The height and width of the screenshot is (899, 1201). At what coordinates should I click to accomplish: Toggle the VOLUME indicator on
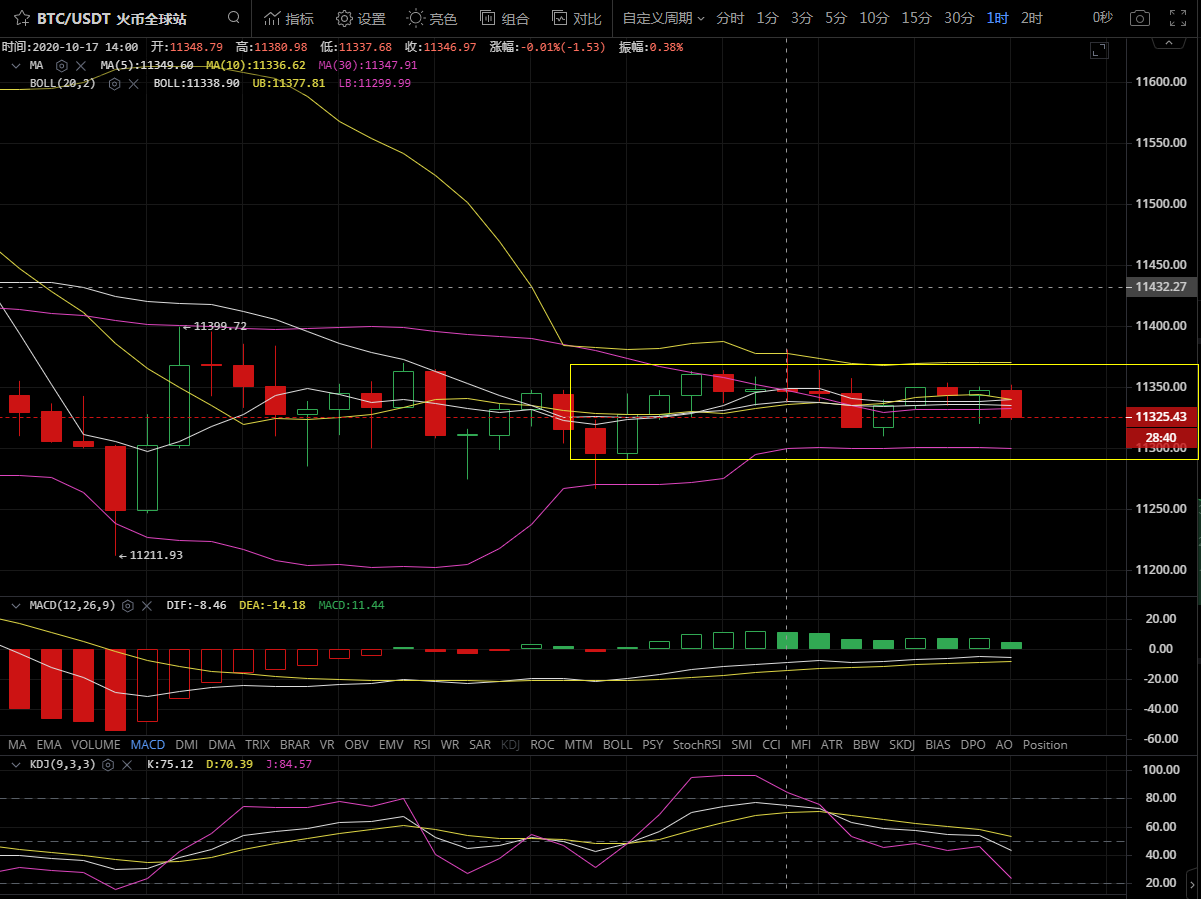(96, 745)
